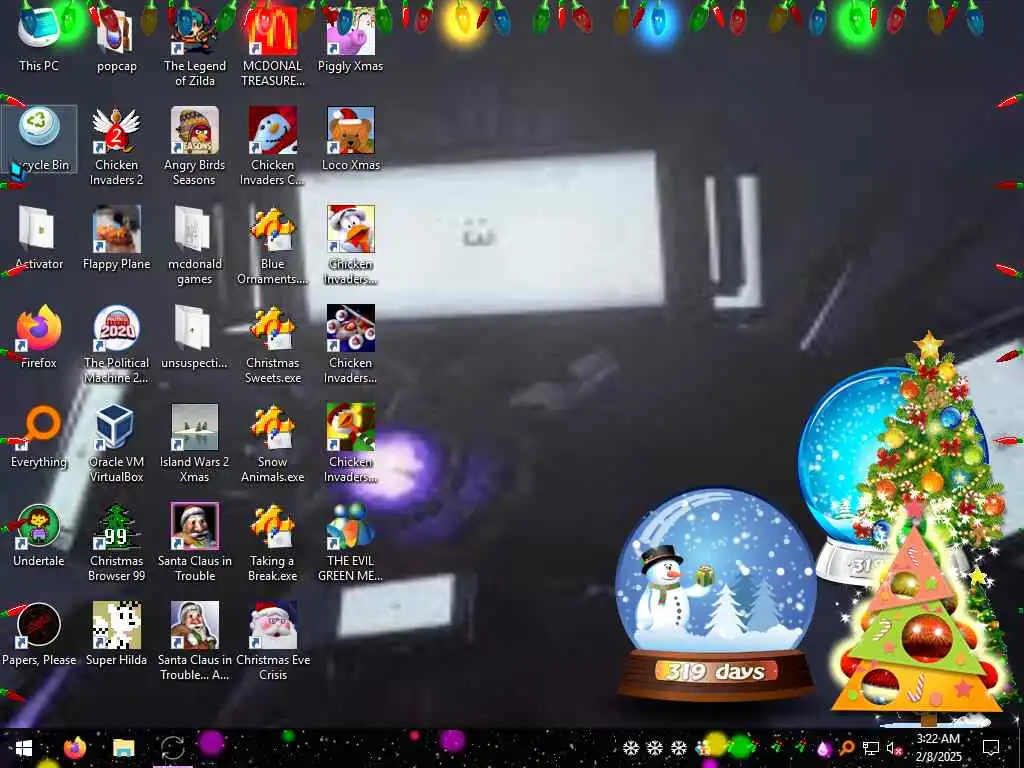The width and height of the screenshot is (1024, 768).
Task: Launch the Piggly Xmas game shortcut
Action: 351,39
